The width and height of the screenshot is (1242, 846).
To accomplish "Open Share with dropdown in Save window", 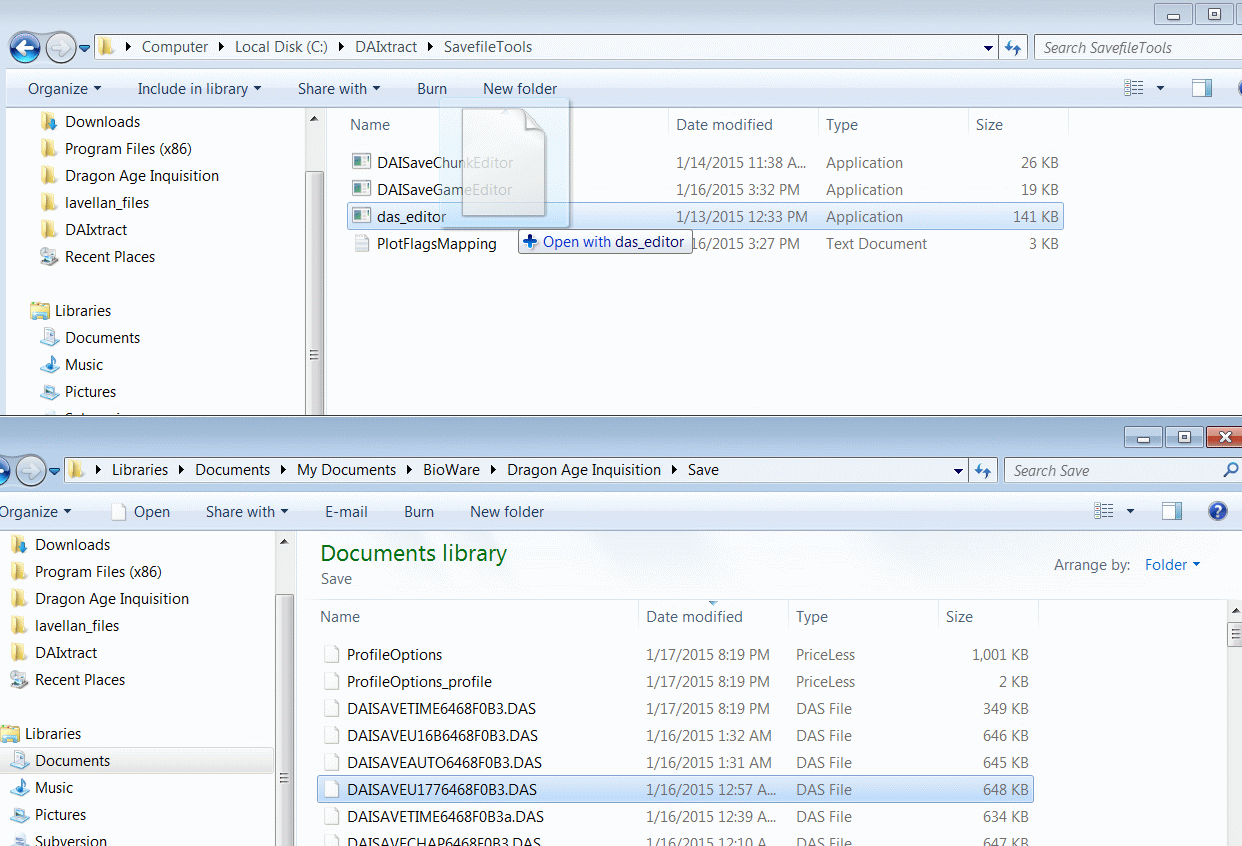I will 247,511.
